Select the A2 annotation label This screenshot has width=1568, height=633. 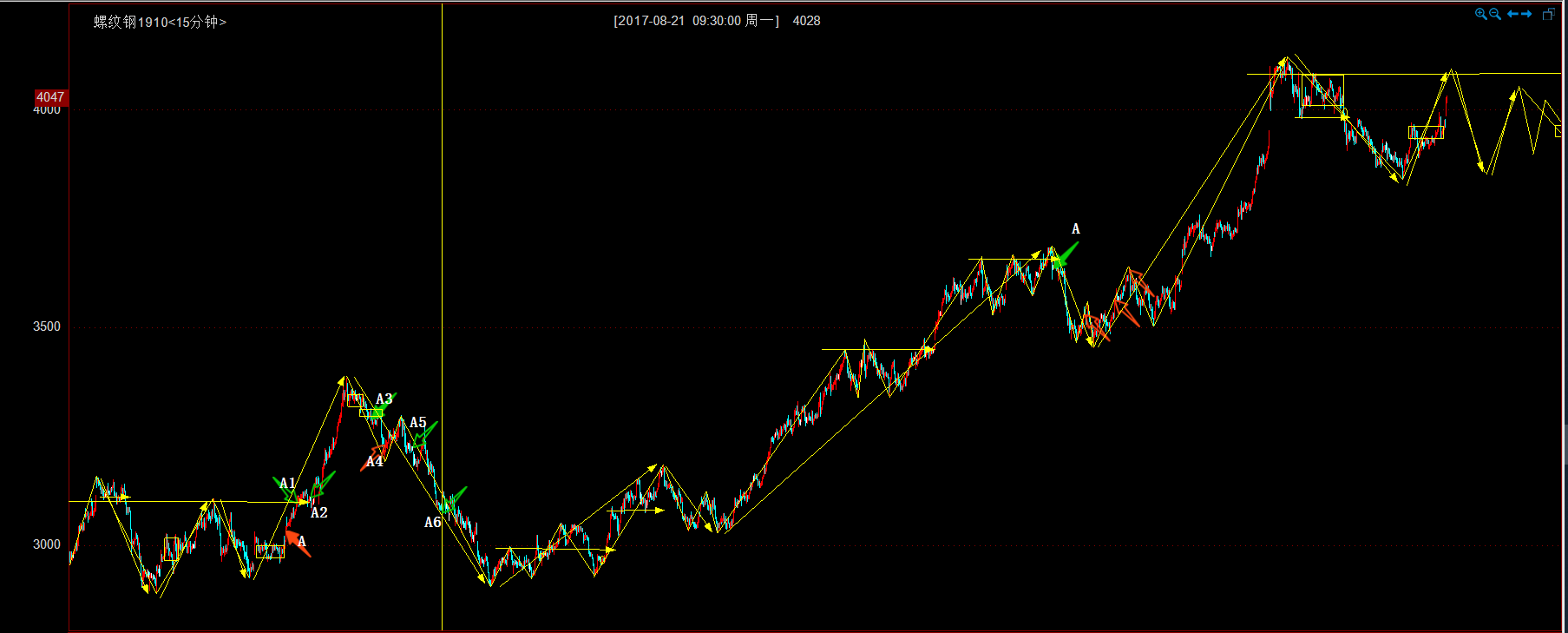coord(319,513)
